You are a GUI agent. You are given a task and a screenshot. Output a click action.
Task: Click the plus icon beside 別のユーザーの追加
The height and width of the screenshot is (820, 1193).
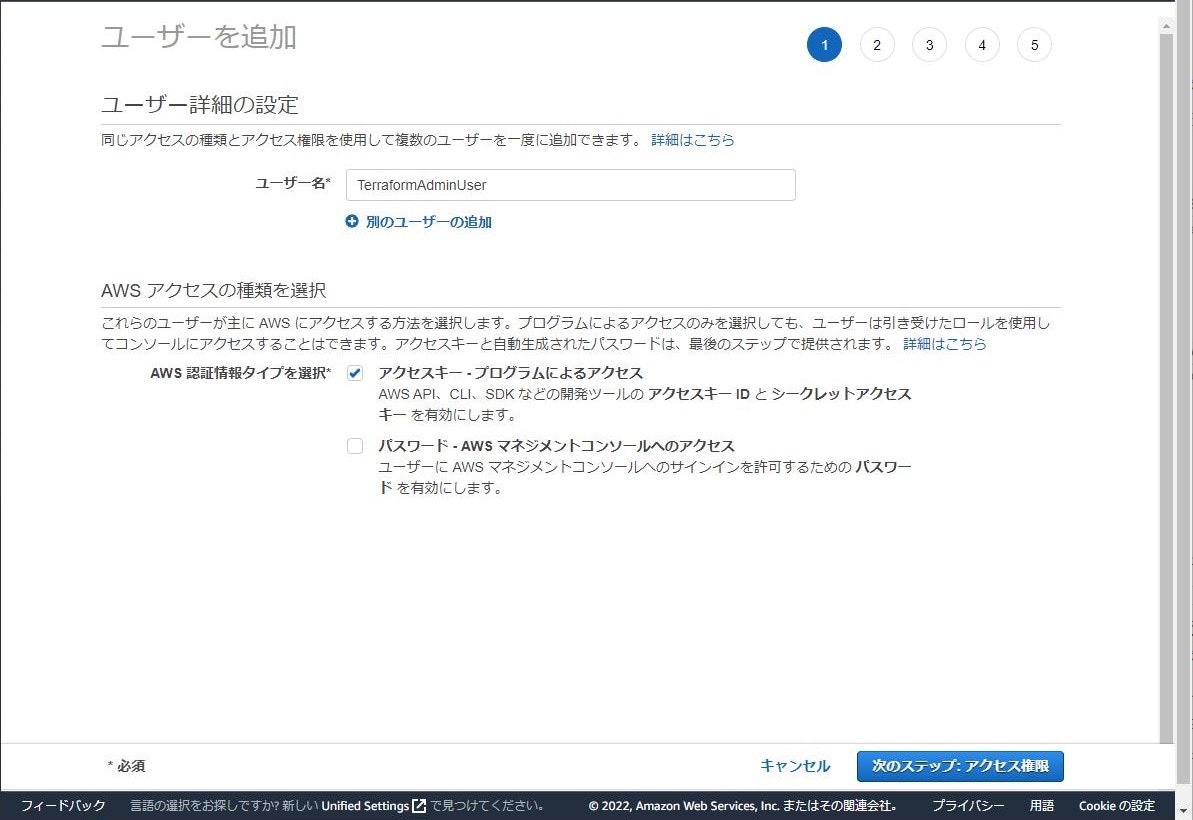pyautogui.click(x=352, y=221)
